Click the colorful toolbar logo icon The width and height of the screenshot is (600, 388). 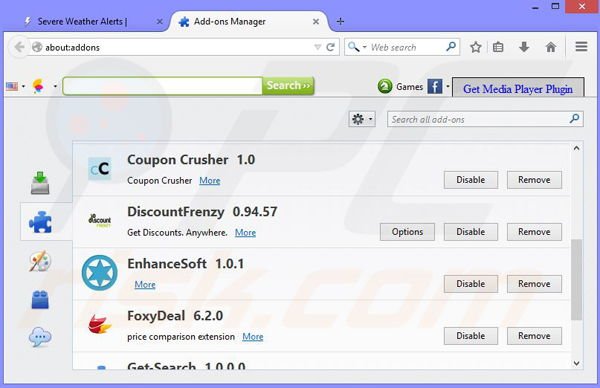[x=38, y=86]
